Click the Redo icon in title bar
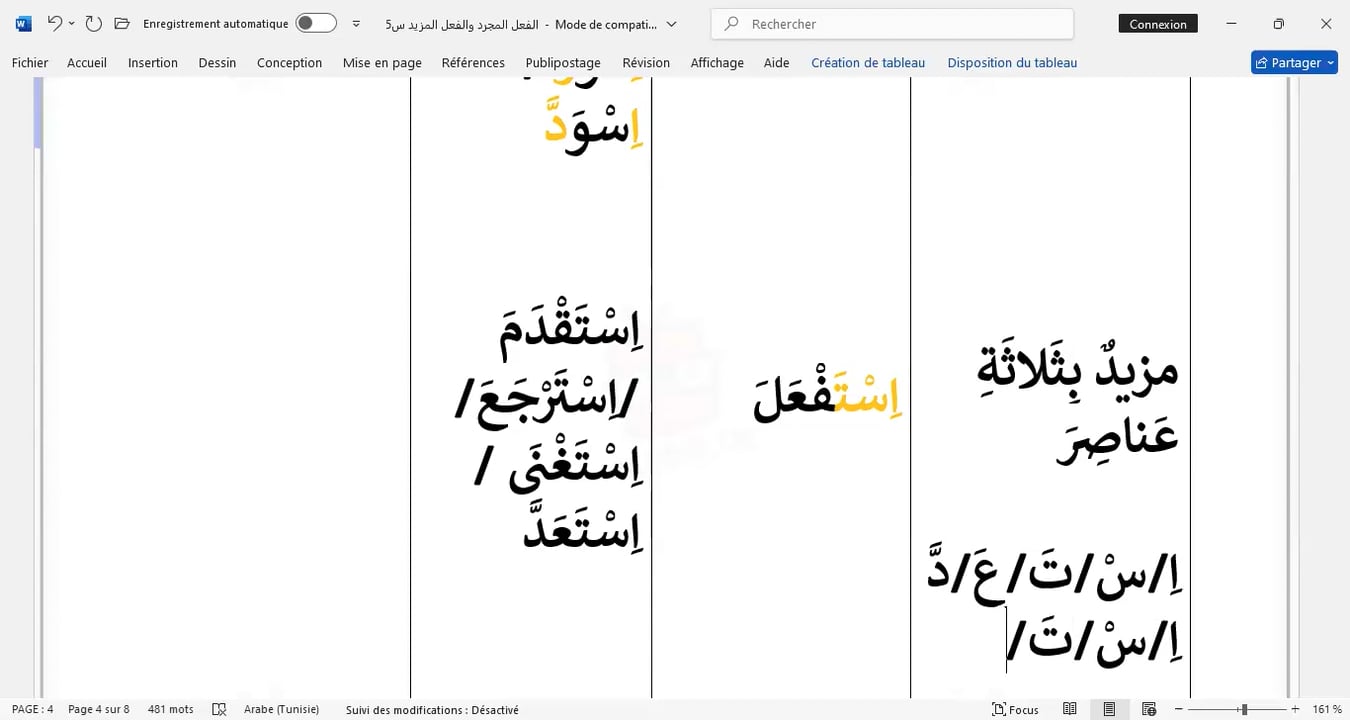This screenshot has height=720, width=1350. point(93,23)
